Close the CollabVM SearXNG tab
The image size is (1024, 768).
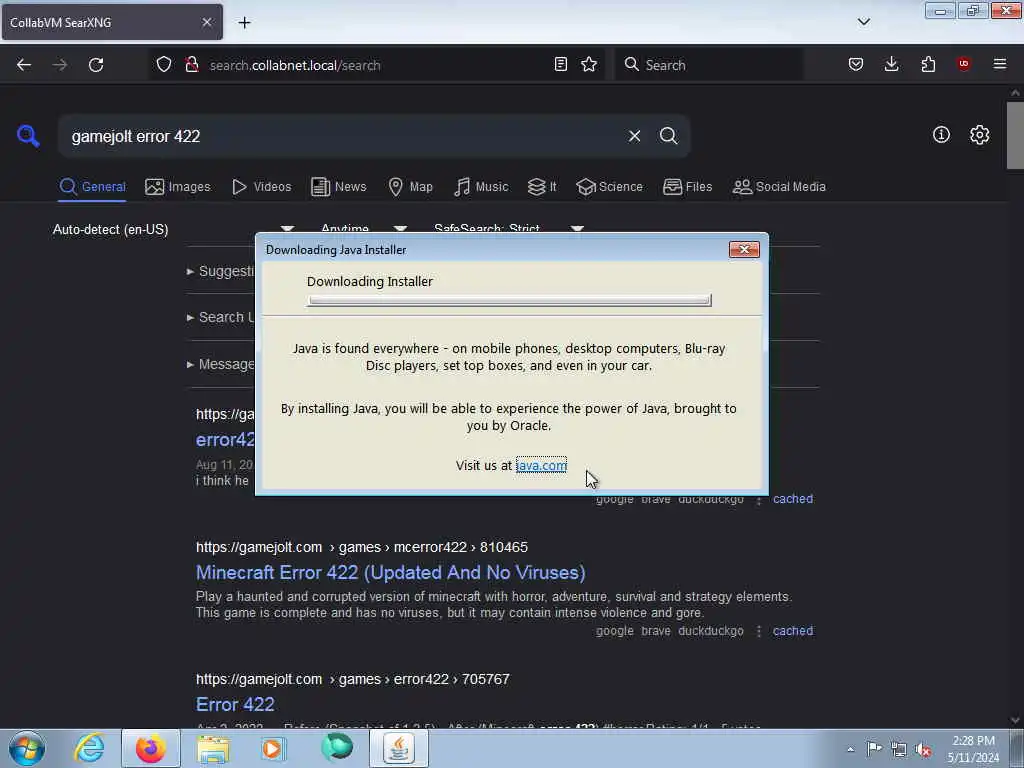pyautogui.click(x=206, y=22)
